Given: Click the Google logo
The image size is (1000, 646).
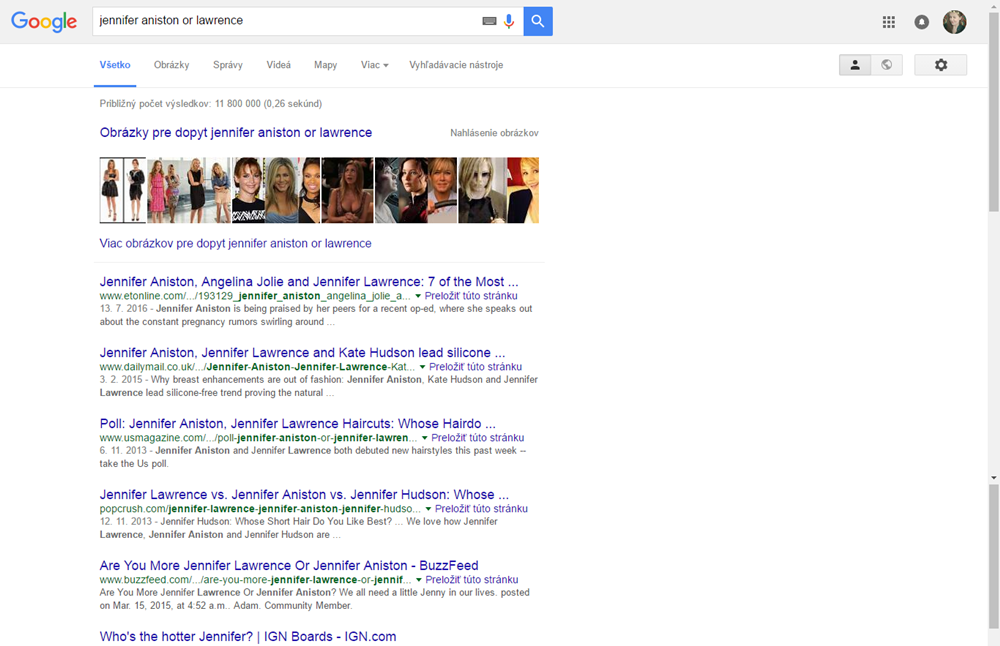Looking at the screenshot, I should pos(44,22).
